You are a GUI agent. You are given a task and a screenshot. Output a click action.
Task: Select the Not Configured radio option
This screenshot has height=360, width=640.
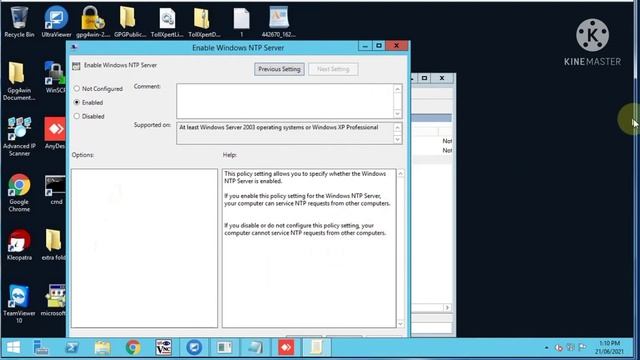point(98,89)
